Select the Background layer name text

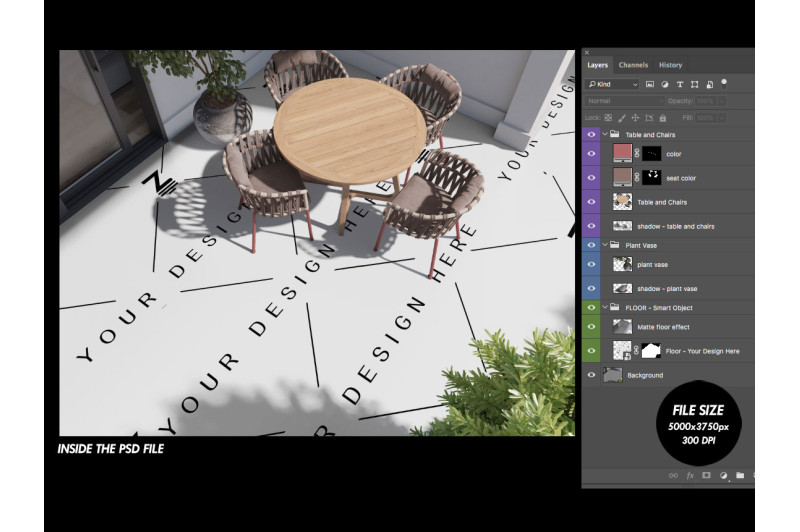[x=645, y=375]
